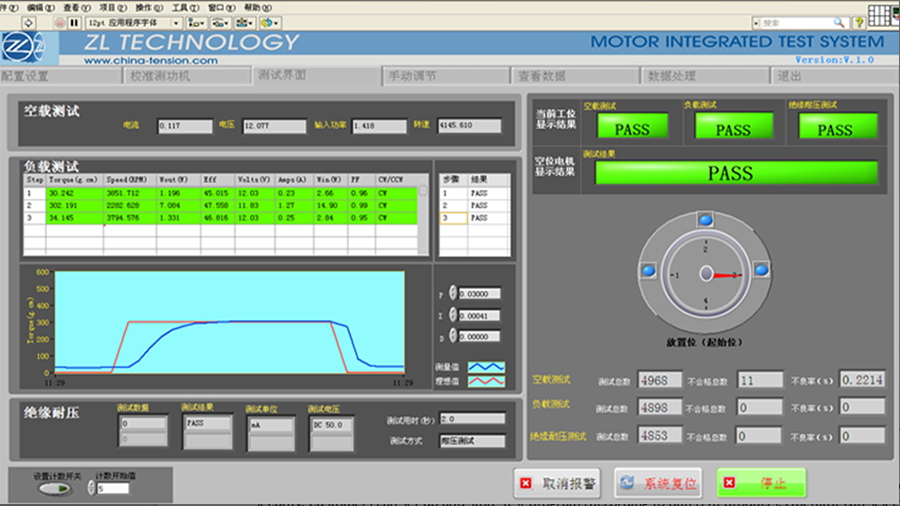Click the context help question mark icon
This screenshot has width=900, height=506.
tap(858, 22)
